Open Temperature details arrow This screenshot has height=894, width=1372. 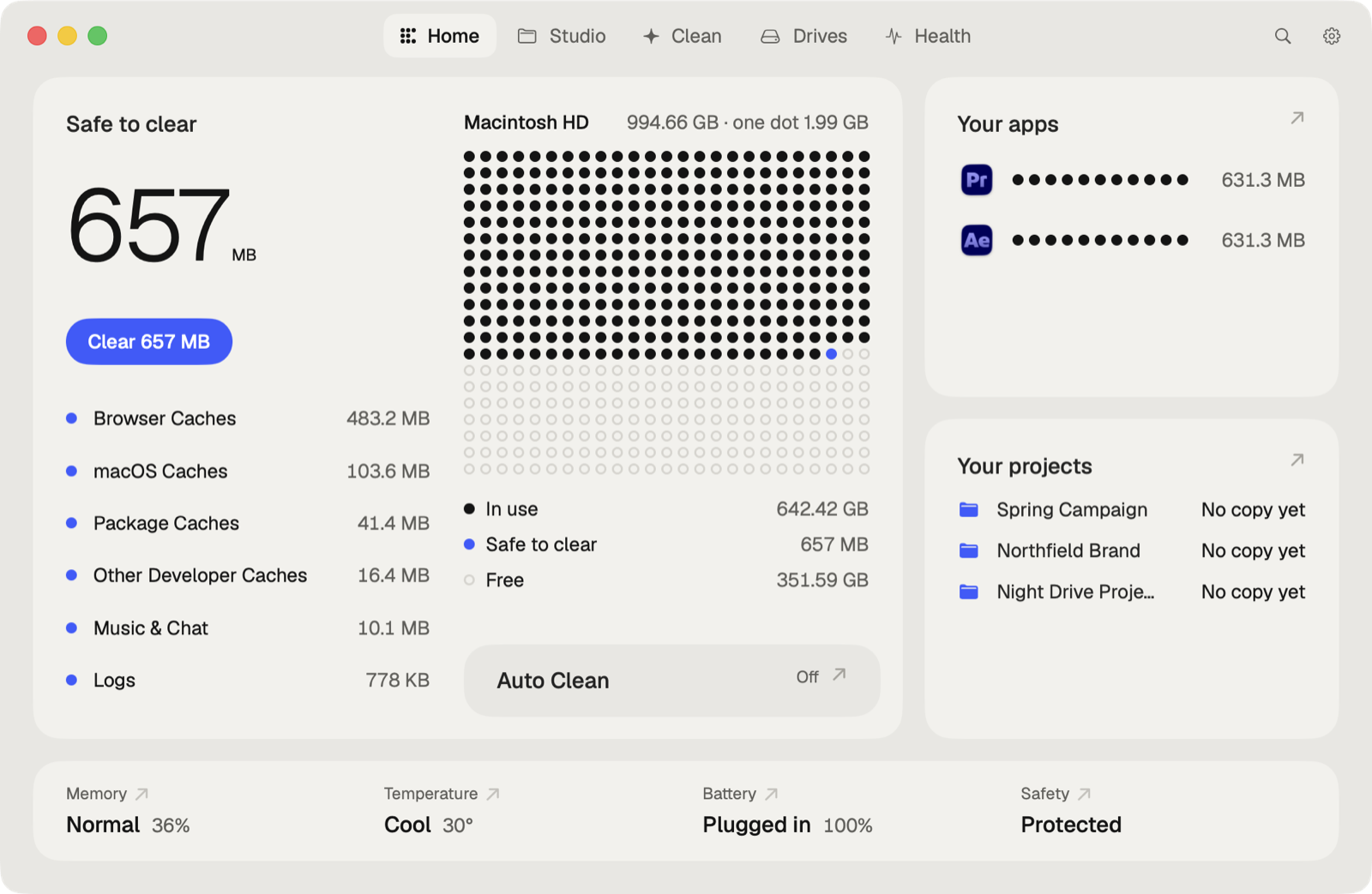point(493,794)
